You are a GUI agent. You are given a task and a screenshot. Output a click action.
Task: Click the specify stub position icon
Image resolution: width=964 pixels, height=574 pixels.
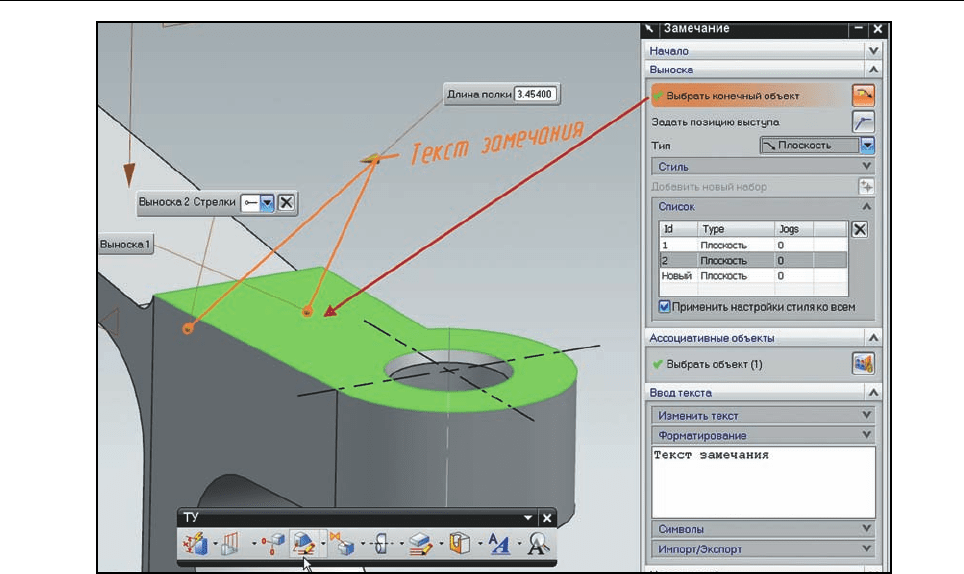[863, 122]
